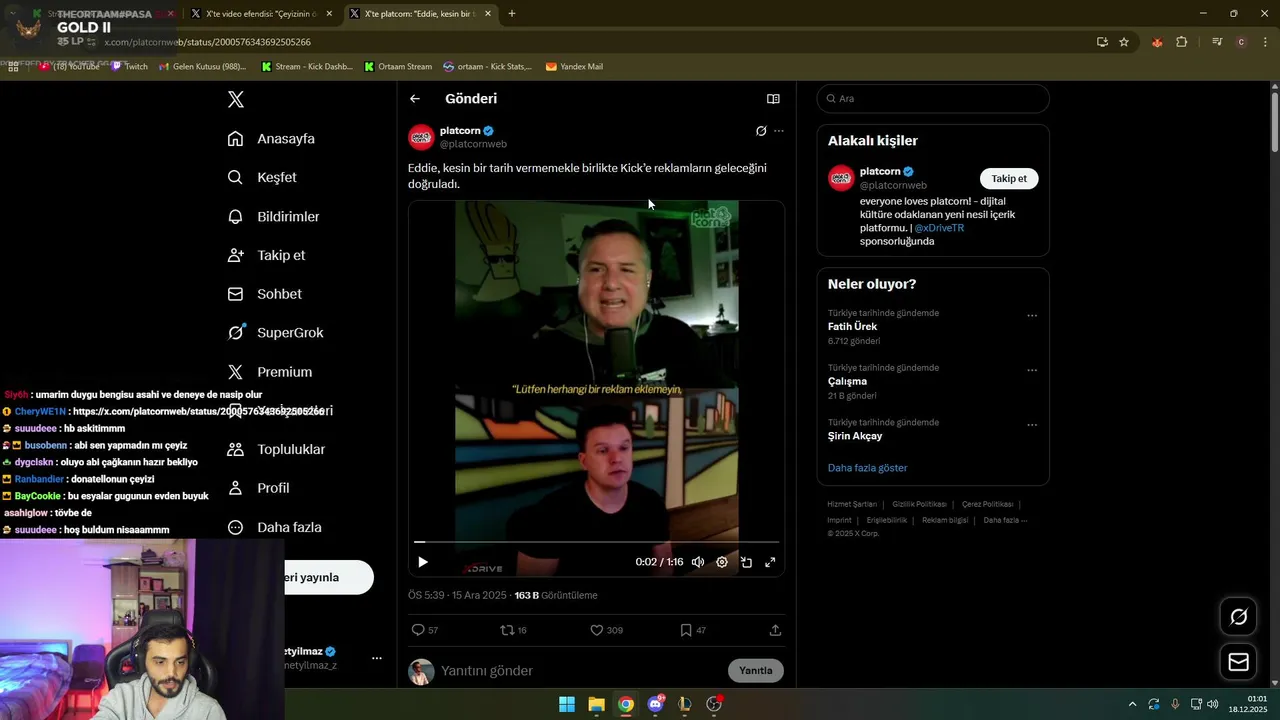Open SuperGrok from the sidebar
Image resolution: width=1280 pixels, height=720 pixels.
[275, 333]
